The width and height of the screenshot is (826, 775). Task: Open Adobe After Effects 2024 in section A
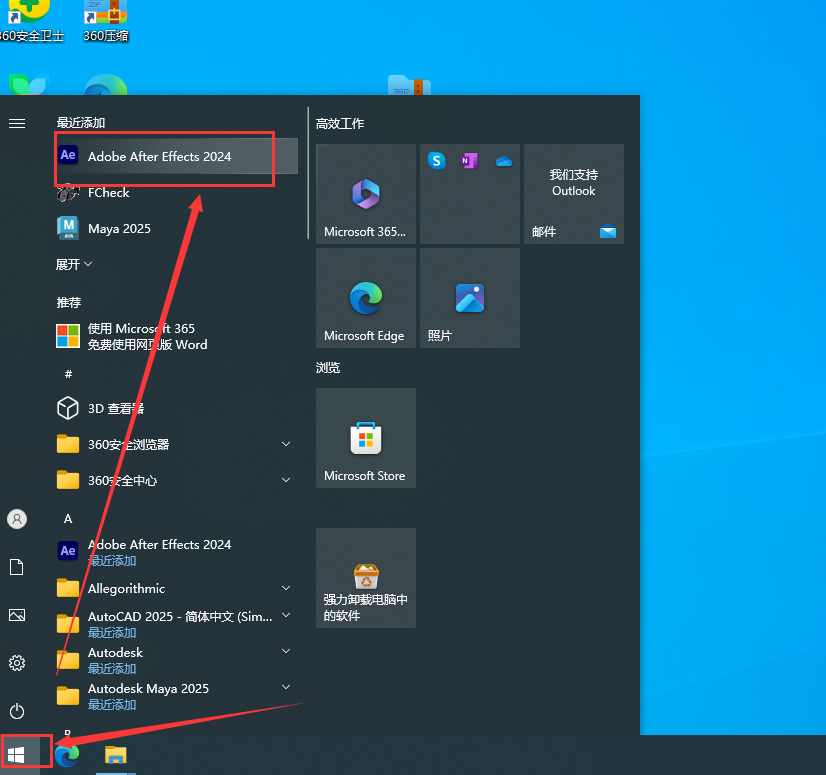[176, 551]
